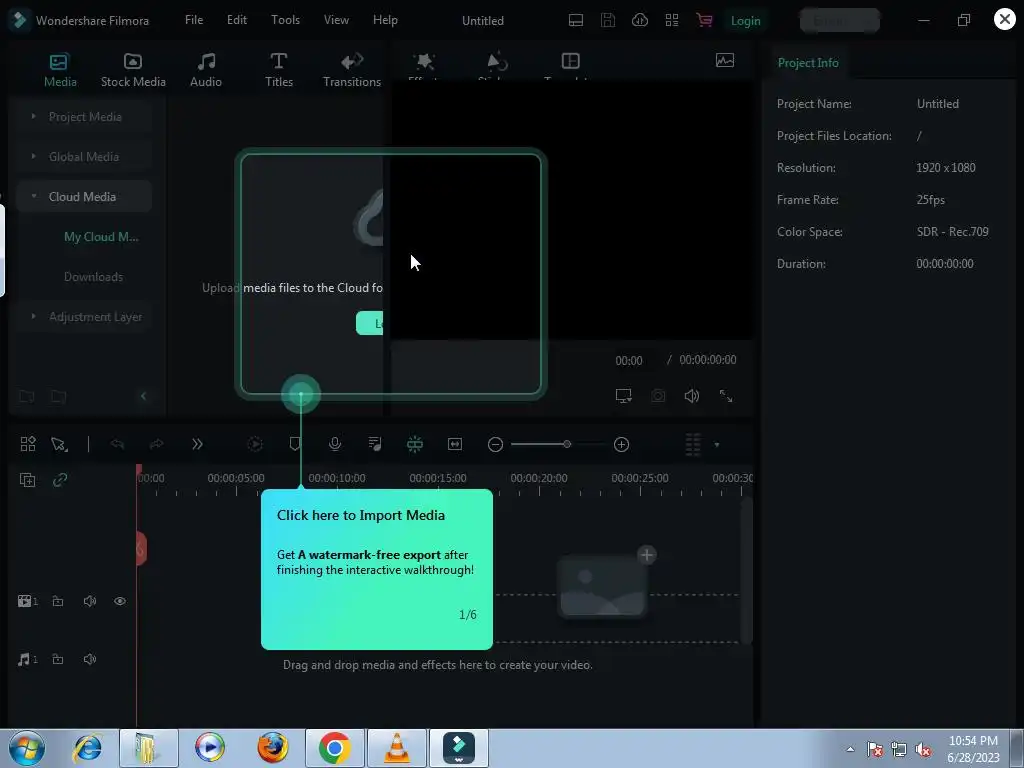Open the shopping cart icon

pyautogui.click(x=704, y=20)
